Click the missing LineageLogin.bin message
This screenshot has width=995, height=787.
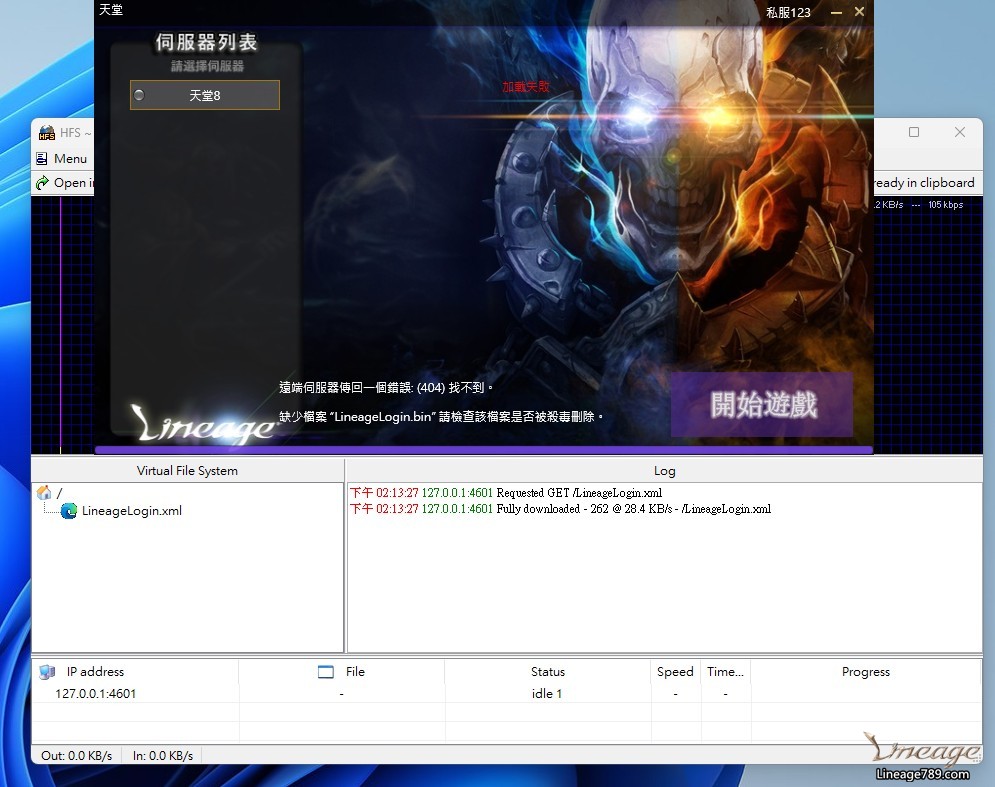pos(441,417)
